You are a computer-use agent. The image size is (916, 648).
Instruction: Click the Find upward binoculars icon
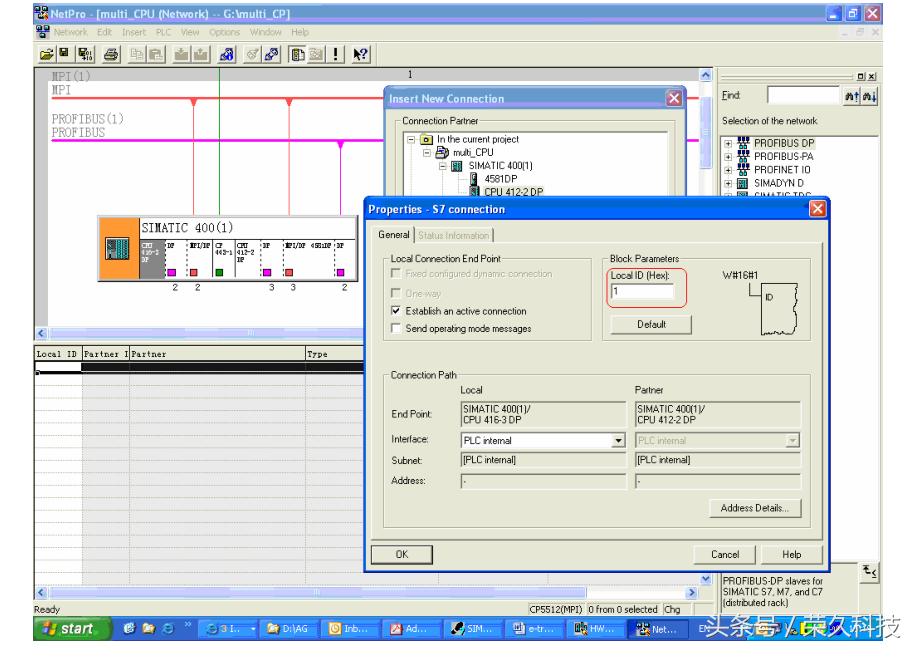coord(852,96)
